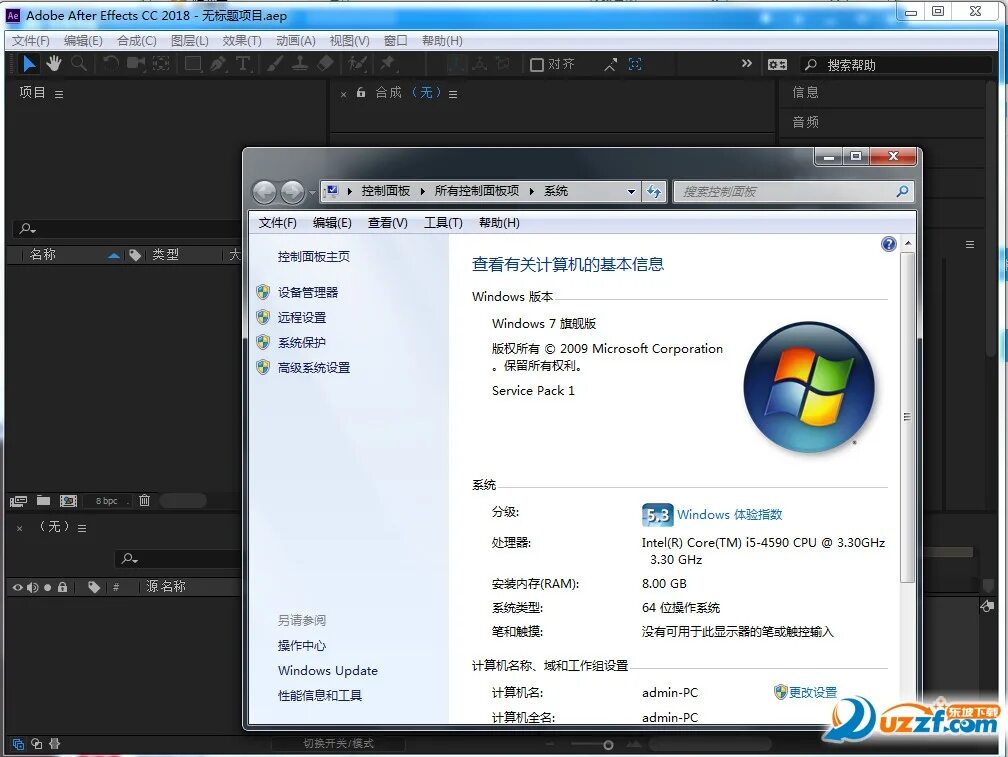Click the label tag icon in project column header

pos(135,255)
